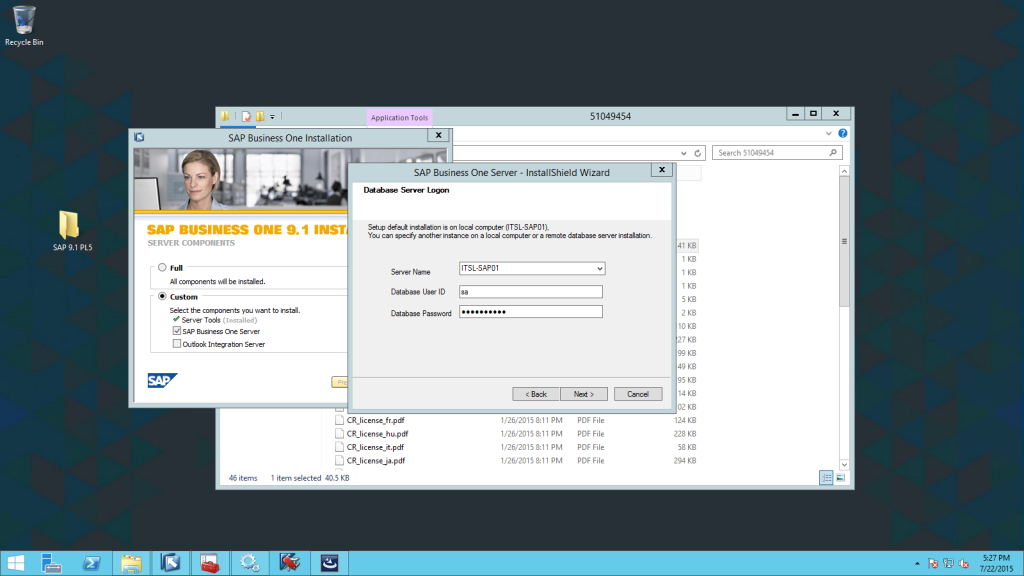
Task: Click the 228 KB size cell
Action: [684, 434]
